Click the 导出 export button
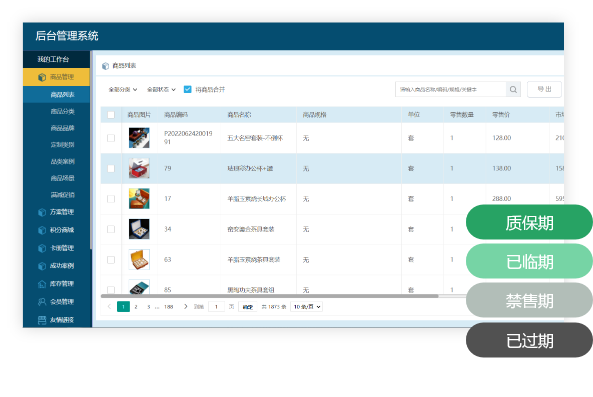 [x=544, y=89]
